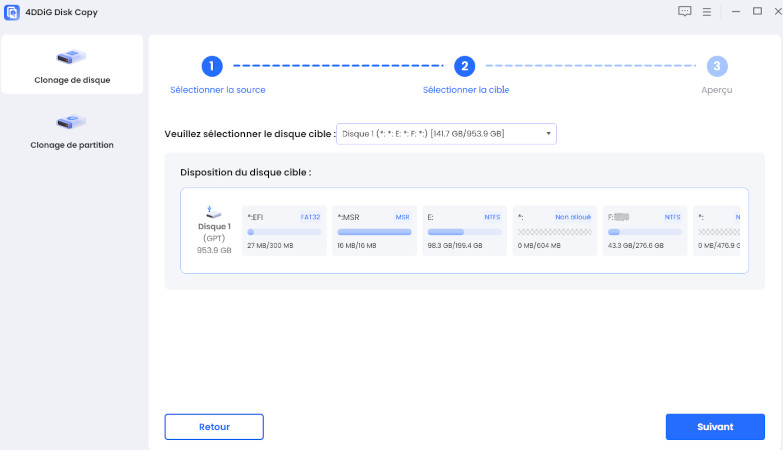Viewport: 783px width, 450px height.
Task: Open the target disk dropdown list
Action: (x=445, y=133)
